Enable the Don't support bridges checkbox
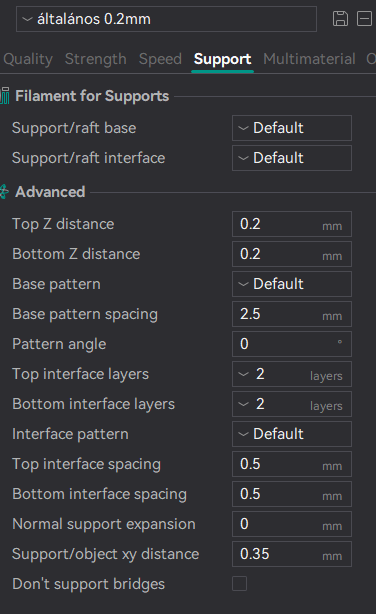Viewport: 376px width, 614px height. [239, 583]
